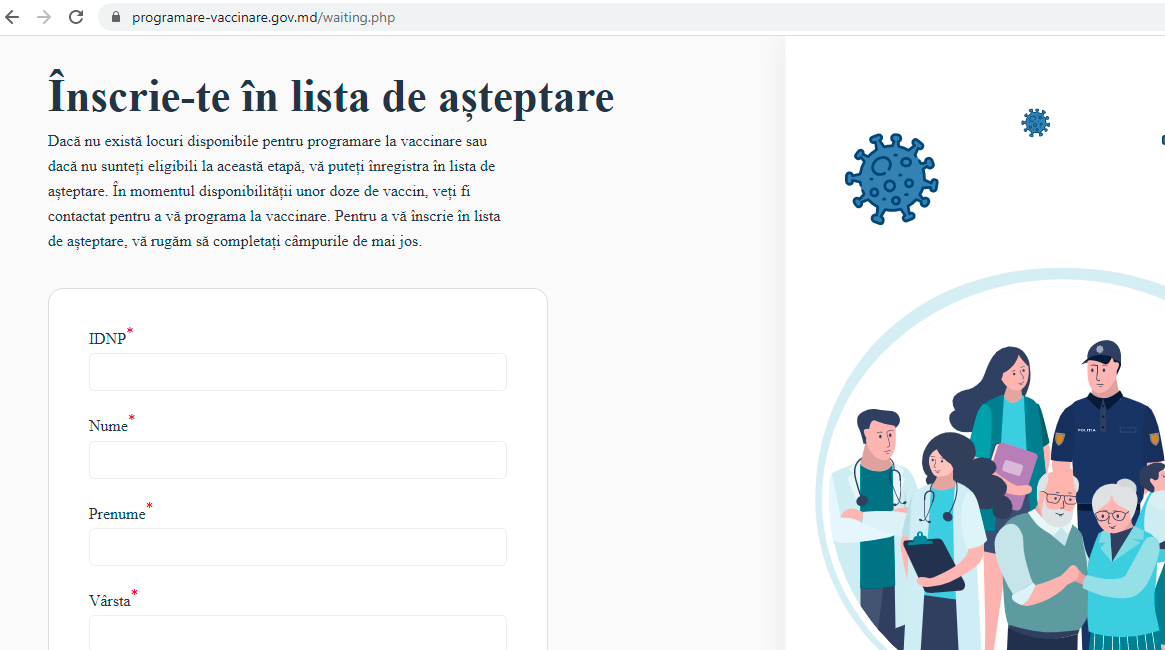Screen dimensions: 1165x650
Task: Click the padlock site security icon
Action: coord(116,17)
